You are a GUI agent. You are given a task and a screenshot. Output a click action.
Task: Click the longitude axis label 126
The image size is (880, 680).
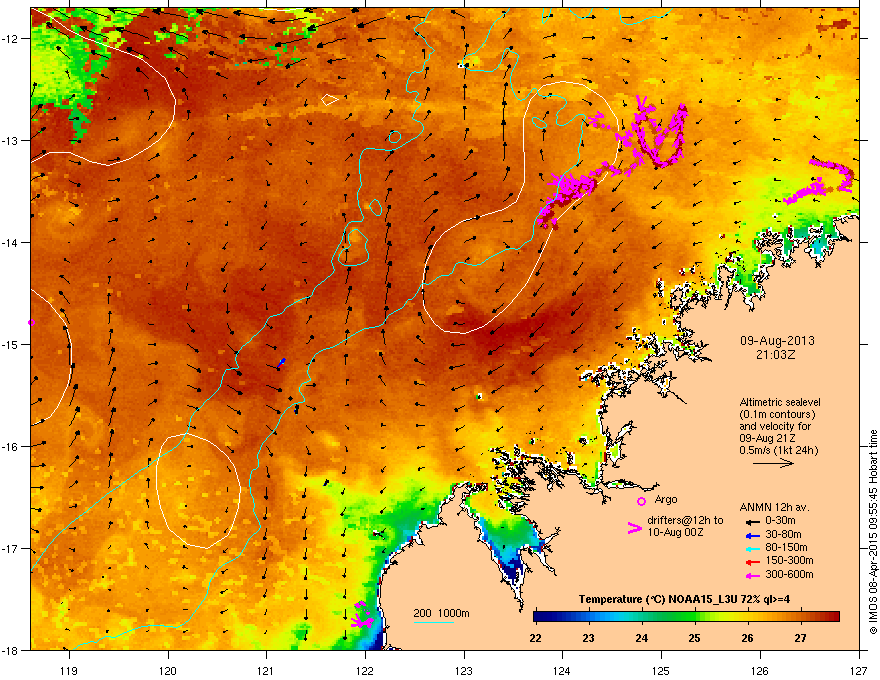click(x=760, y=670)
